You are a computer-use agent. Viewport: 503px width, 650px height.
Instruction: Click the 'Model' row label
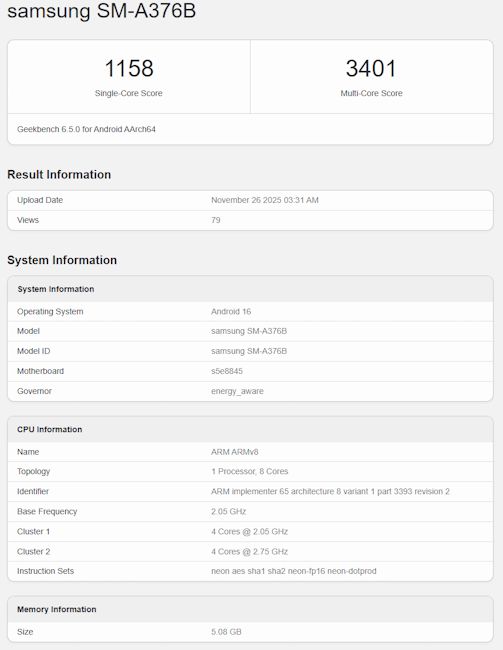[x=28, y=331]
